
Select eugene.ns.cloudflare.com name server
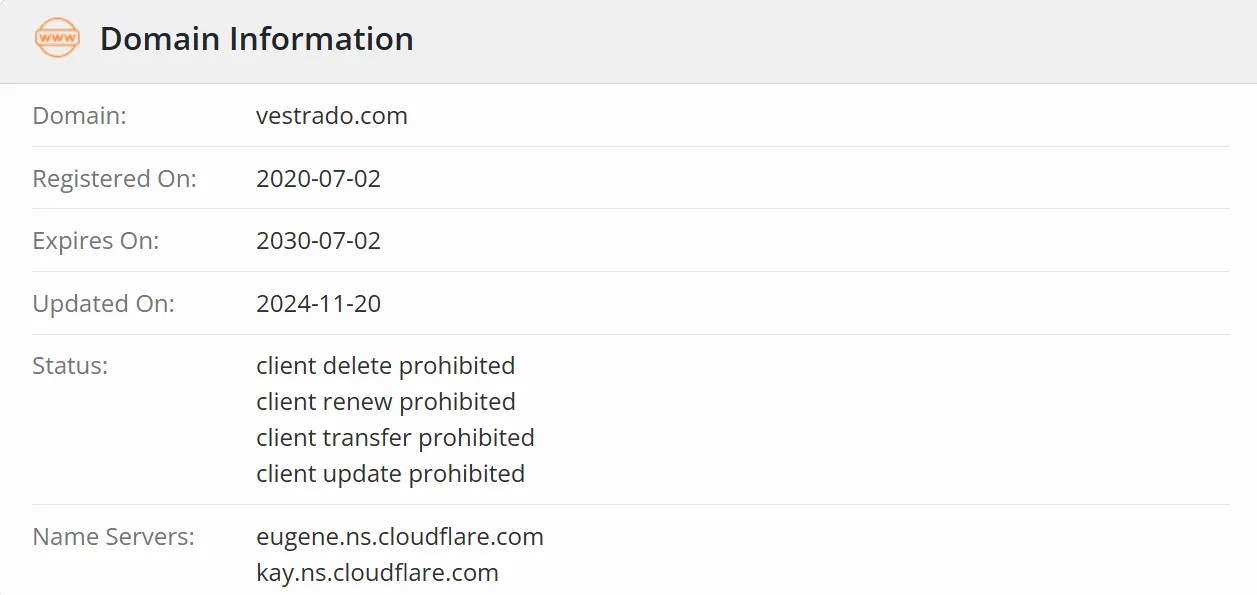(x=400, y=537)
